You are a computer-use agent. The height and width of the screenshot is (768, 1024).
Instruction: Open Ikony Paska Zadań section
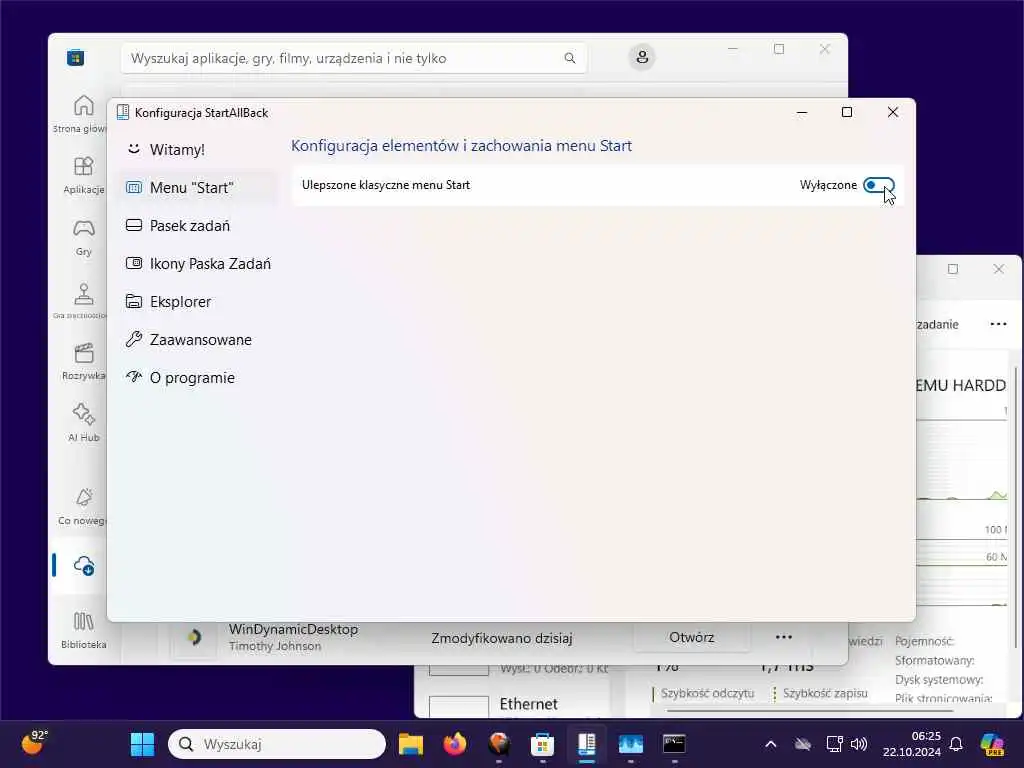pyautogui.click(x=197, y=264)
